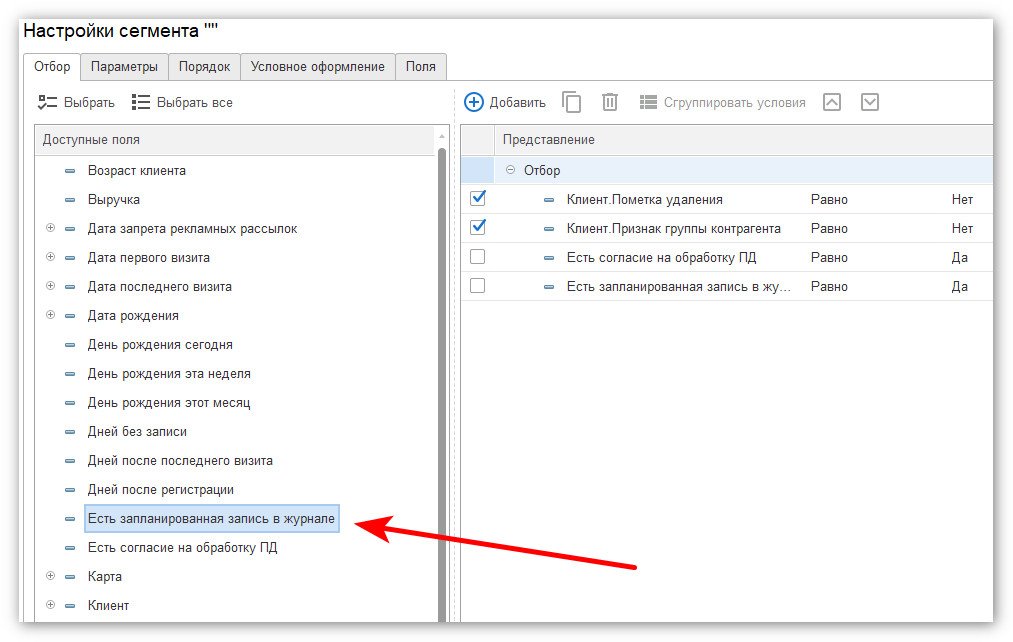The width and height of the screenshot is (1013, 642).
Task: Click the Выбрать все list icon
Action: coord(141,102)
